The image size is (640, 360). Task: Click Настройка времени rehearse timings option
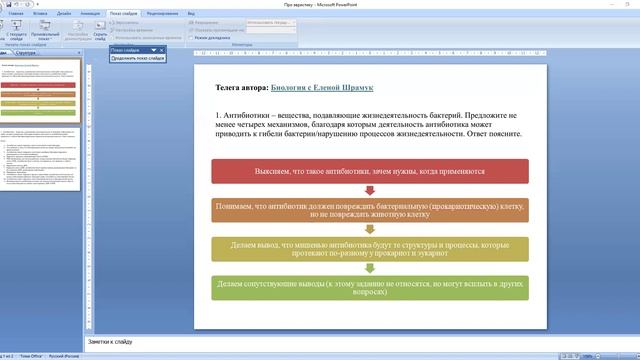131,30
